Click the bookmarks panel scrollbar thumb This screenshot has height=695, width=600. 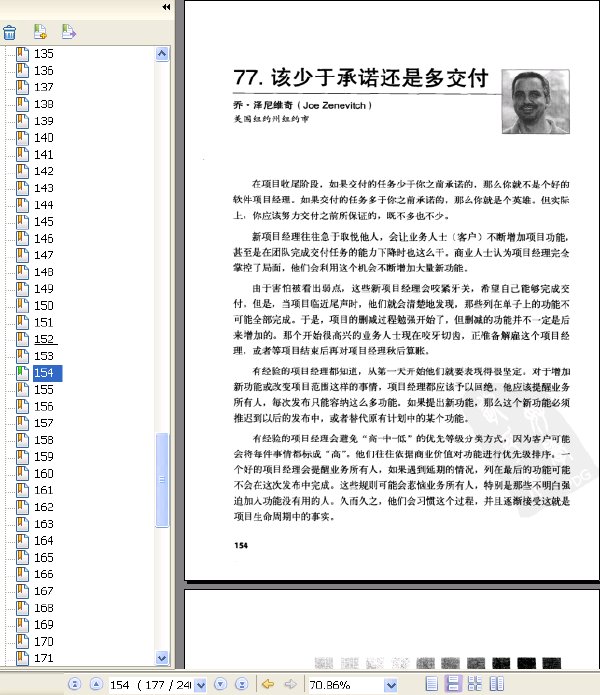tap(162, 480)
